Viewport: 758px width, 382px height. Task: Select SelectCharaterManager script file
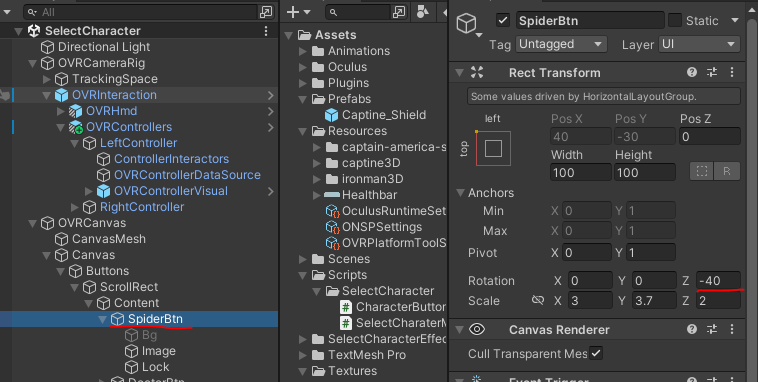tap(393, 323)
